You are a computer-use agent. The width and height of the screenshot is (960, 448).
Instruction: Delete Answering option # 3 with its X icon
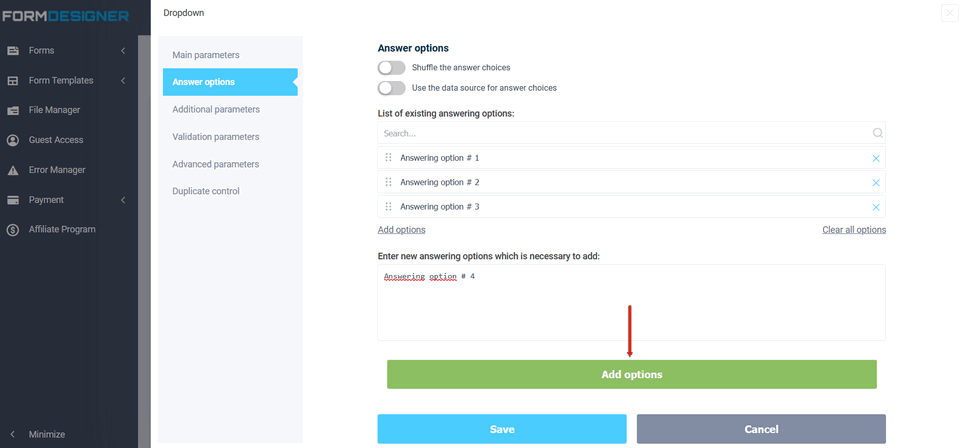(x=876, y=207)
